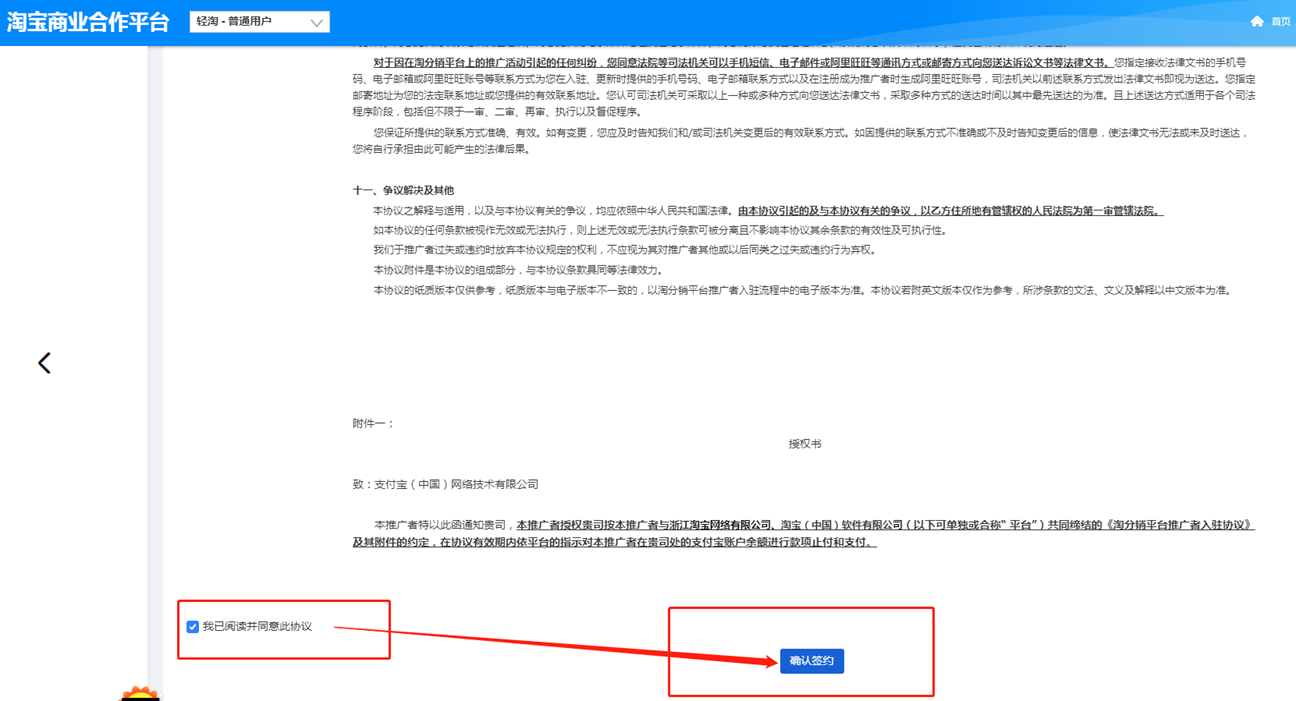Viewport: 1296px width, 701px height.
Task: Click the bold text 对于因在淘分销平台上的推广活动
Action: tap(742, 61)
